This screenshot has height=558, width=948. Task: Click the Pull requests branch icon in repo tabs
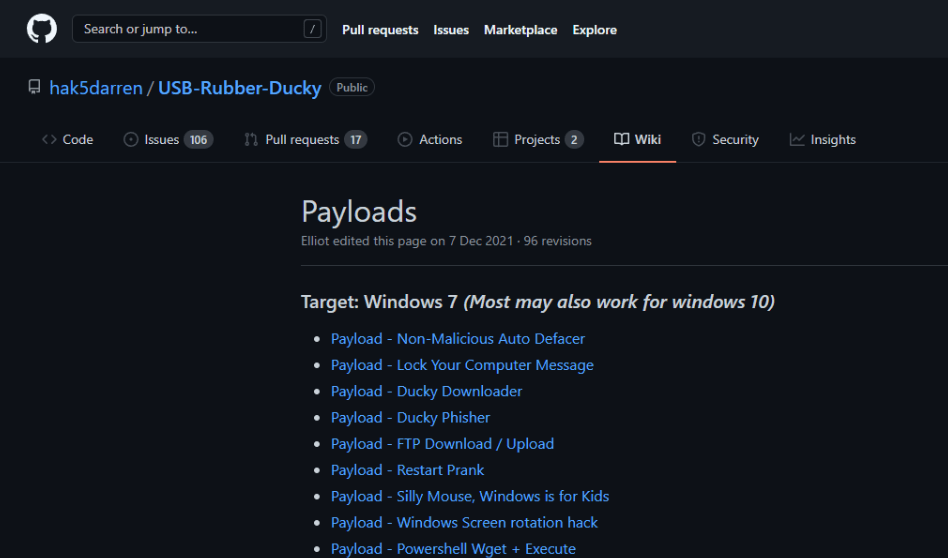pos(251,140)
